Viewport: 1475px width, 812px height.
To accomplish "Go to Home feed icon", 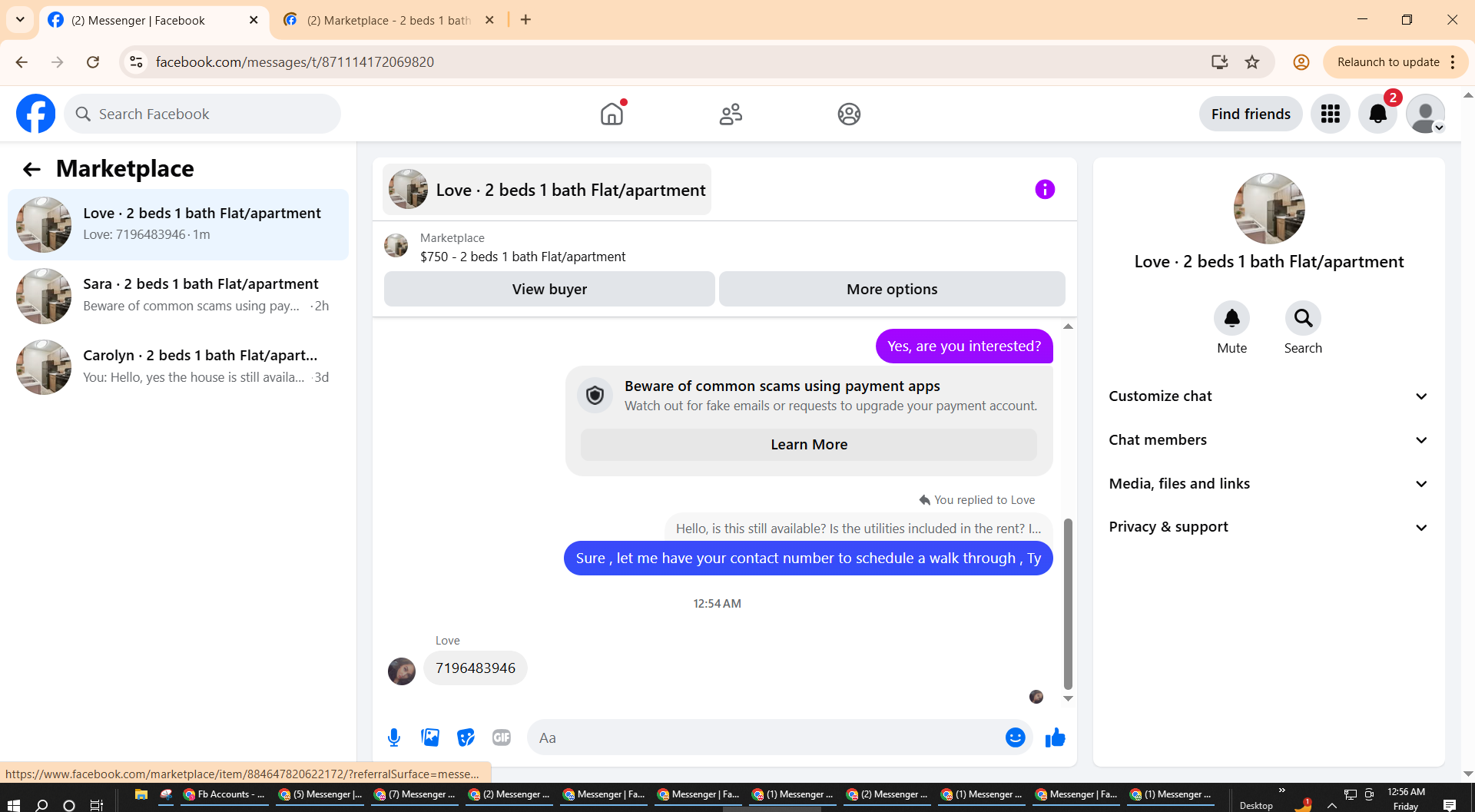I will (612, 114).
